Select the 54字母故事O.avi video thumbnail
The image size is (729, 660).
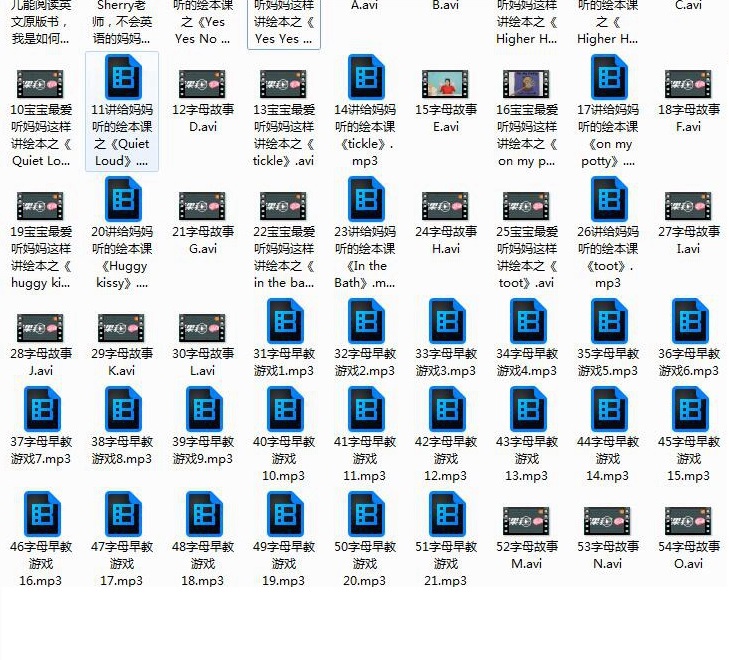(x=689, y=521)
